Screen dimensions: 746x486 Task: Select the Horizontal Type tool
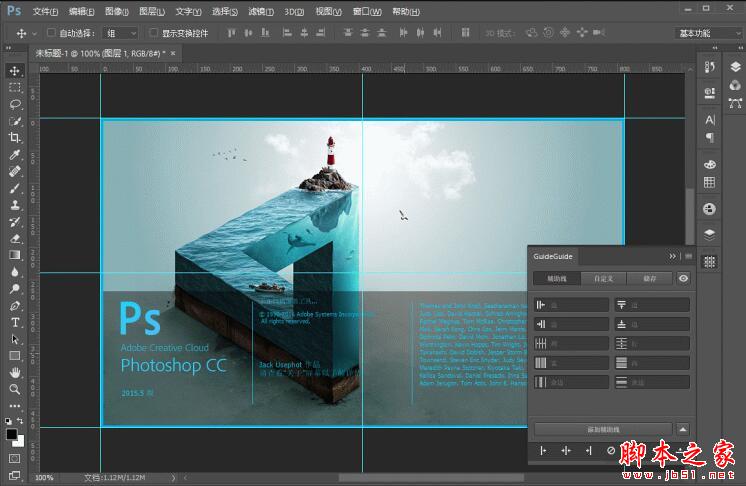(x=15, y=322)
